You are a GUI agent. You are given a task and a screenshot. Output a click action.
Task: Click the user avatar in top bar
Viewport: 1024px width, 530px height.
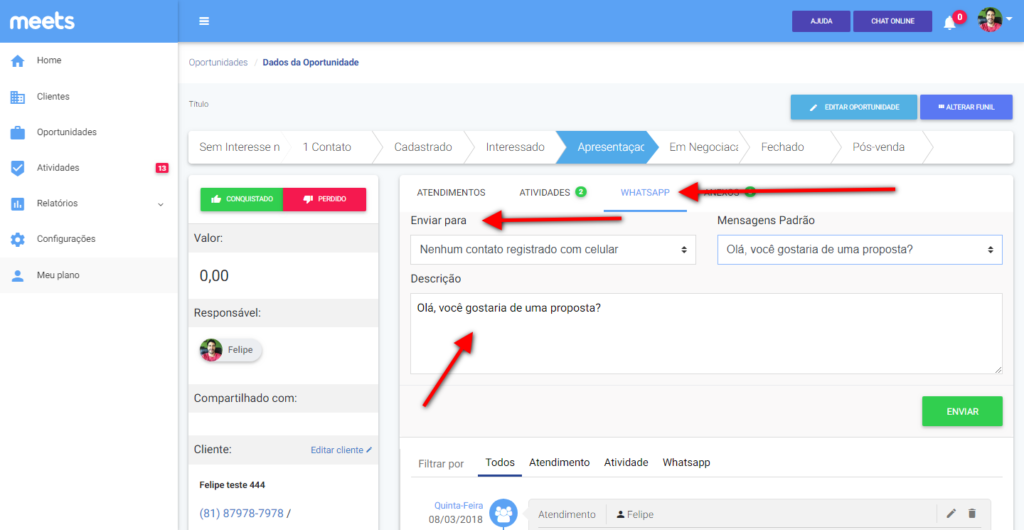tap(989, 21)
